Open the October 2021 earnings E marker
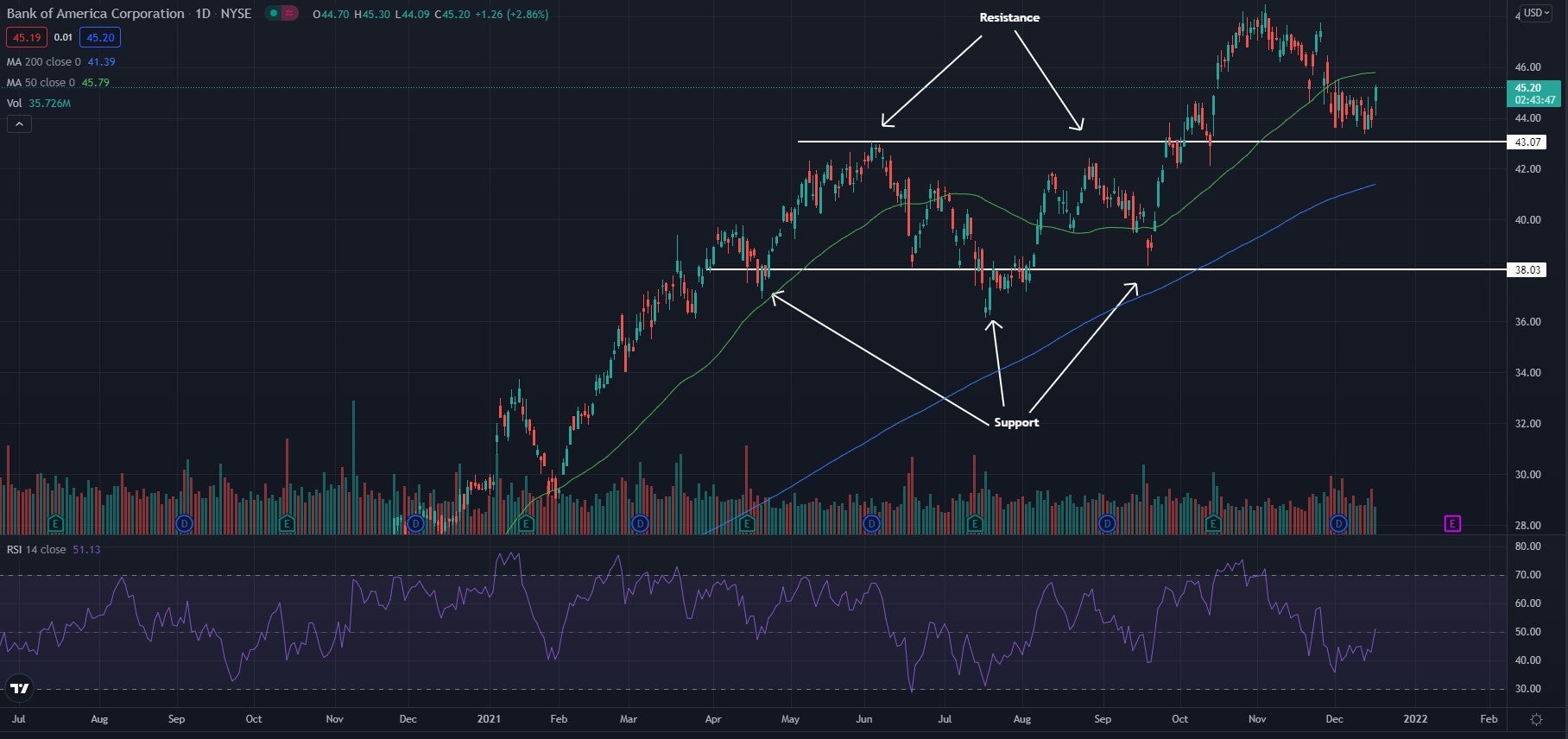1568x739 pixels. (x=1213, y=523)
